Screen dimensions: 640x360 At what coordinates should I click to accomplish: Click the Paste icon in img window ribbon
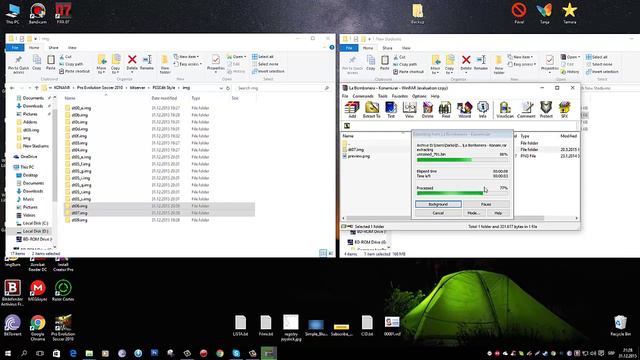(51, 62)
